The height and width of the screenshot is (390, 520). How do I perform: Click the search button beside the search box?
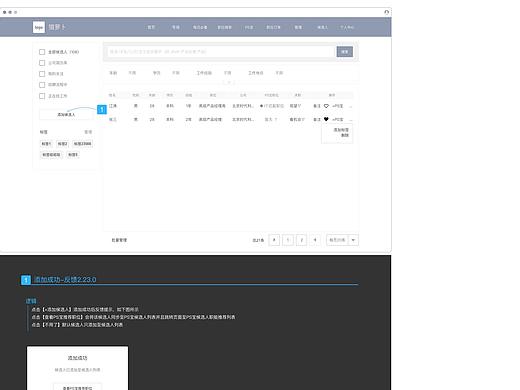tap(345, 52)
